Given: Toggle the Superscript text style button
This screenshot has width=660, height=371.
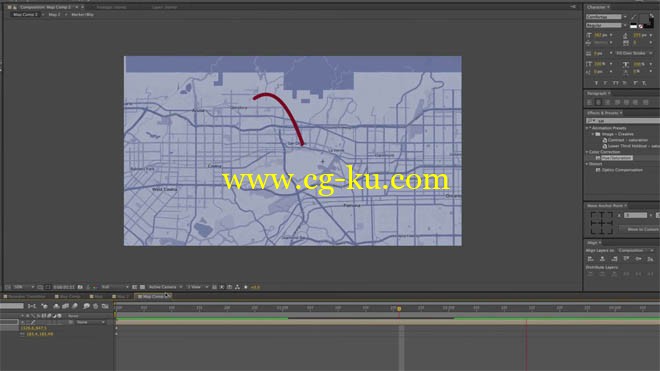Looking at the screenshot, I should coord(635,83).
